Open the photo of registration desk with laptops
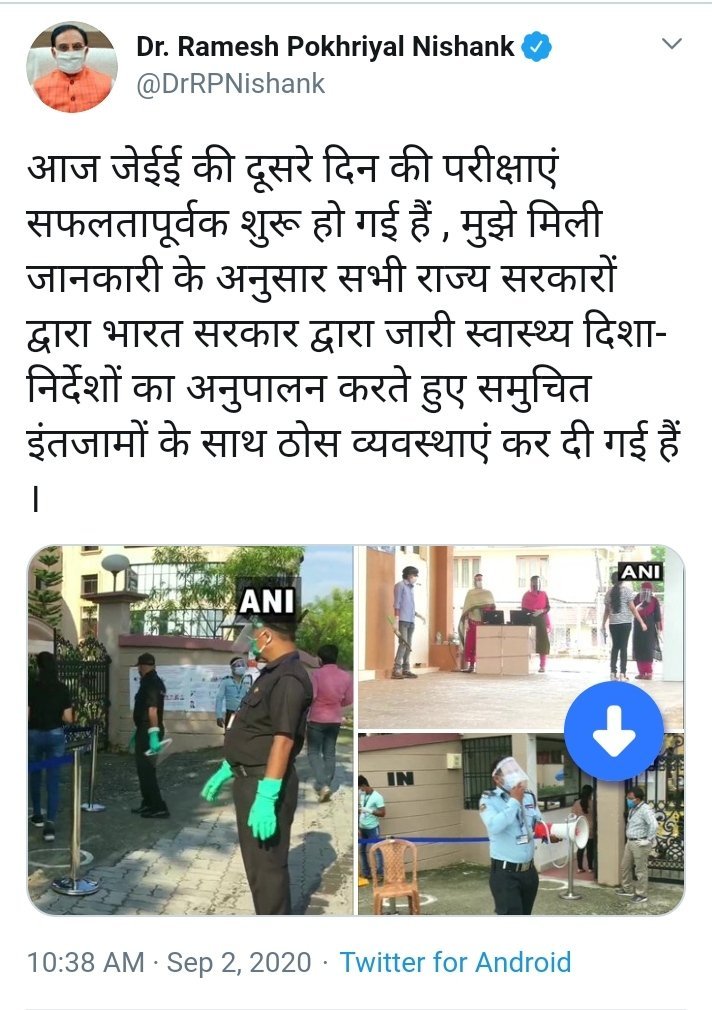712x1010 pixels. [x=521, y=638]
